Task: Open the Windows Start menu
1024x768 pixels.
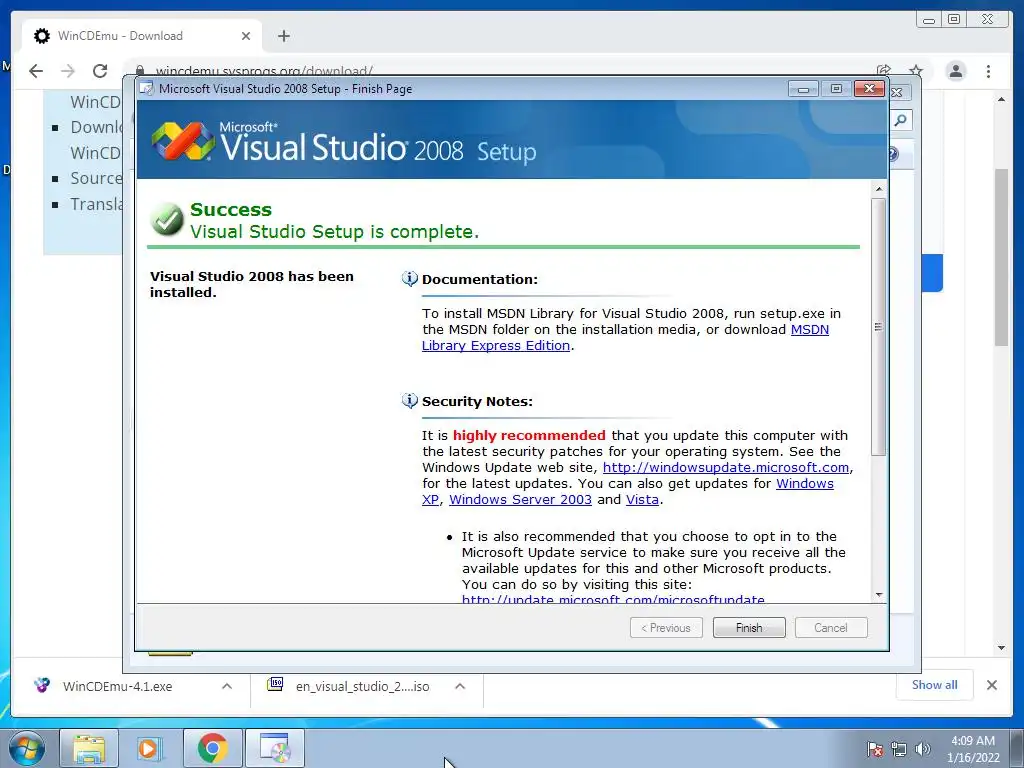Action: (26, 748)
